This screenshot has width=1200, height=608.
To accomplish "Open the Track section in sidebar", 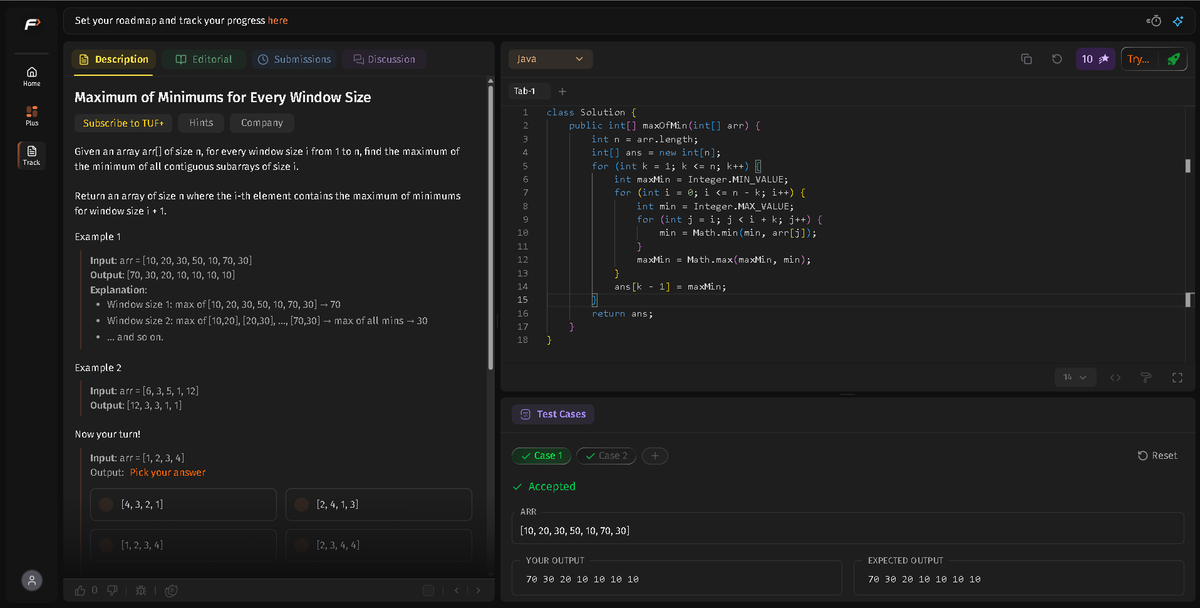I will [31, 154].
